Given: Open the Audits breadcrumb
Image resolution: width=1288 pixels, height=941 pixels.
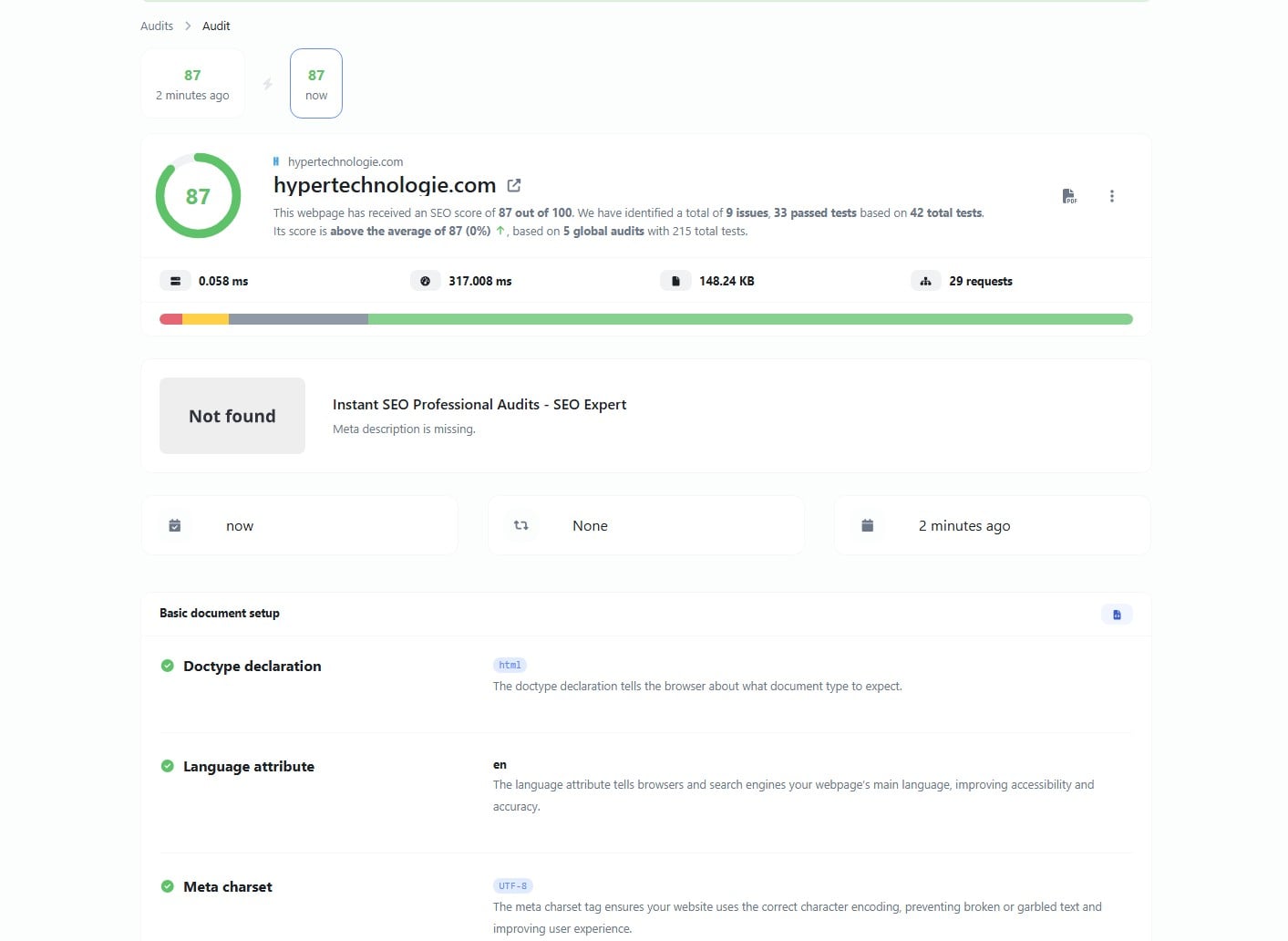Looking at the screenshot, I should click(156, 26).
